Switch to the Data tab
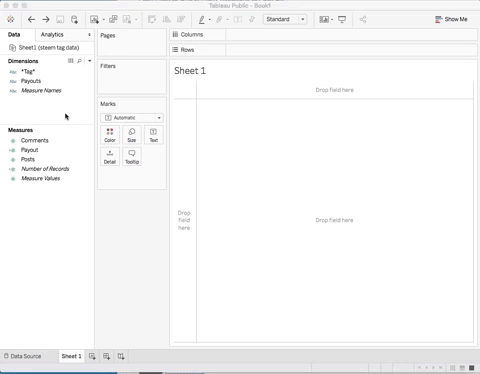The height and width of the screenshot is (374, 480). point(14,35)
